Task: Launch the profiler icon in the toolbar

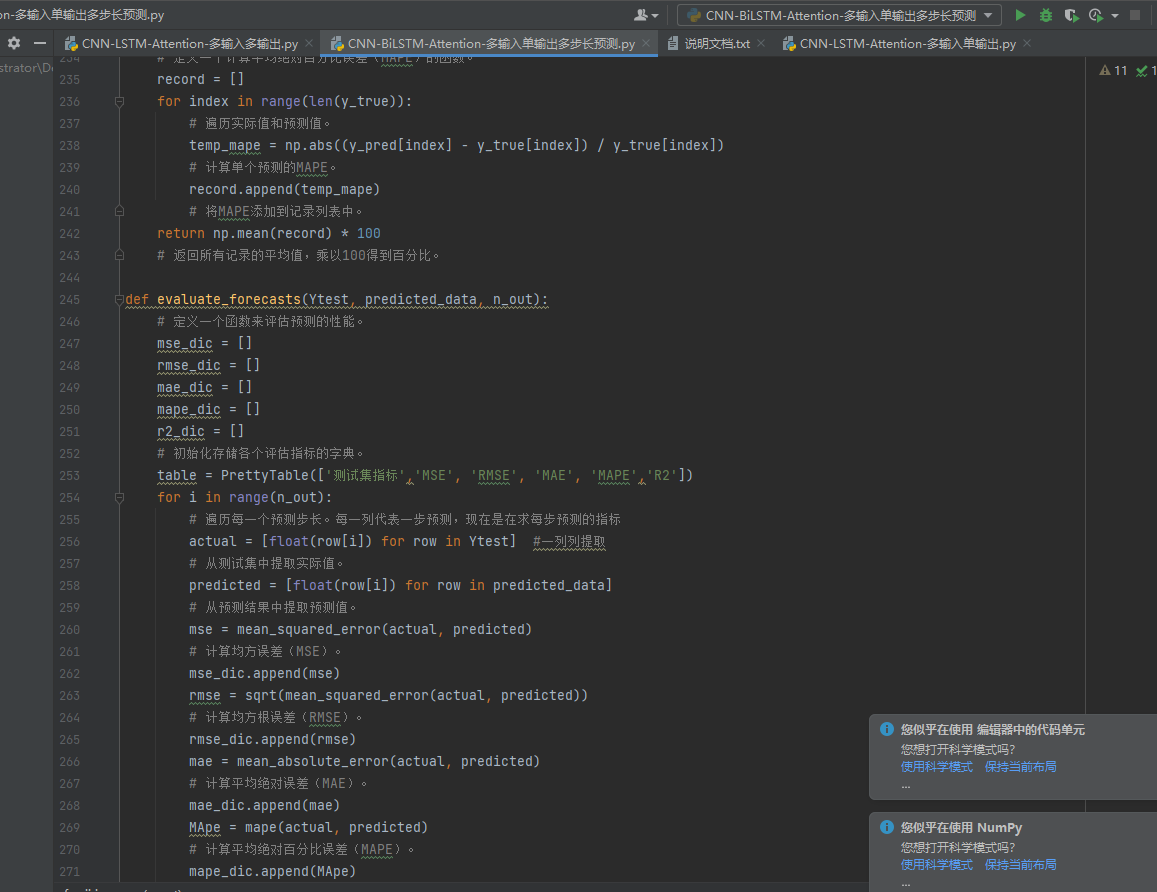Action: pyautogui.click(x=1096, y=15)
